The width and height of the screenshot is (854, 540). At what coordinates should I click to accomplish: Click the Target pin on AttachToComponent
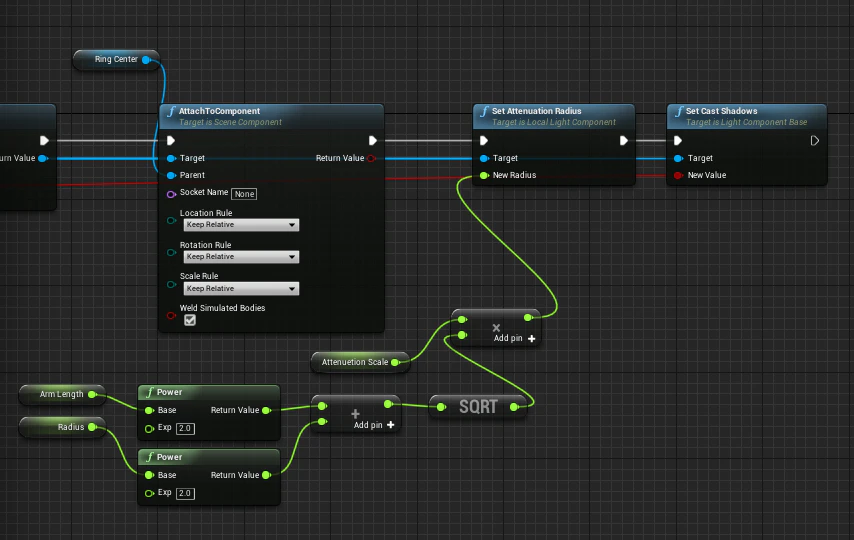[171, 158]
